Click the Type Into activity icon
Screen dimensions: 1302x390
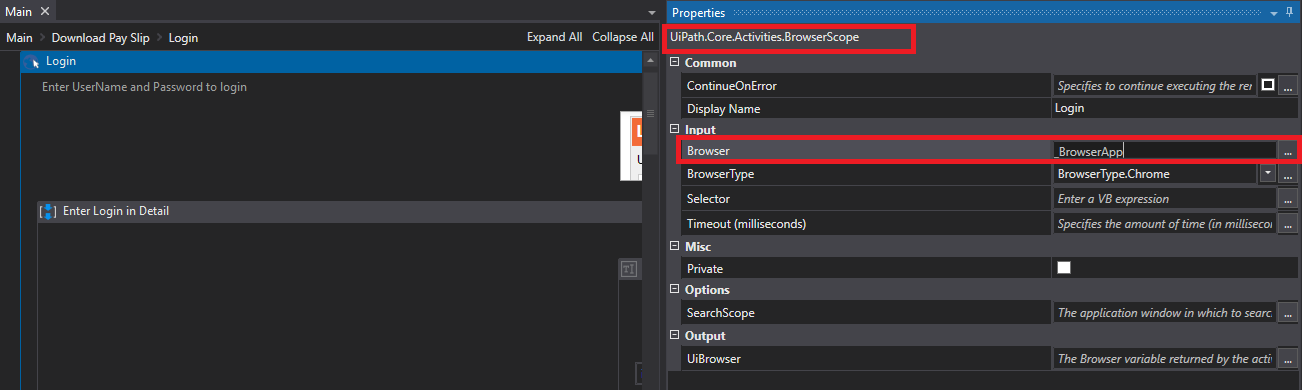[x=629, y=269]
